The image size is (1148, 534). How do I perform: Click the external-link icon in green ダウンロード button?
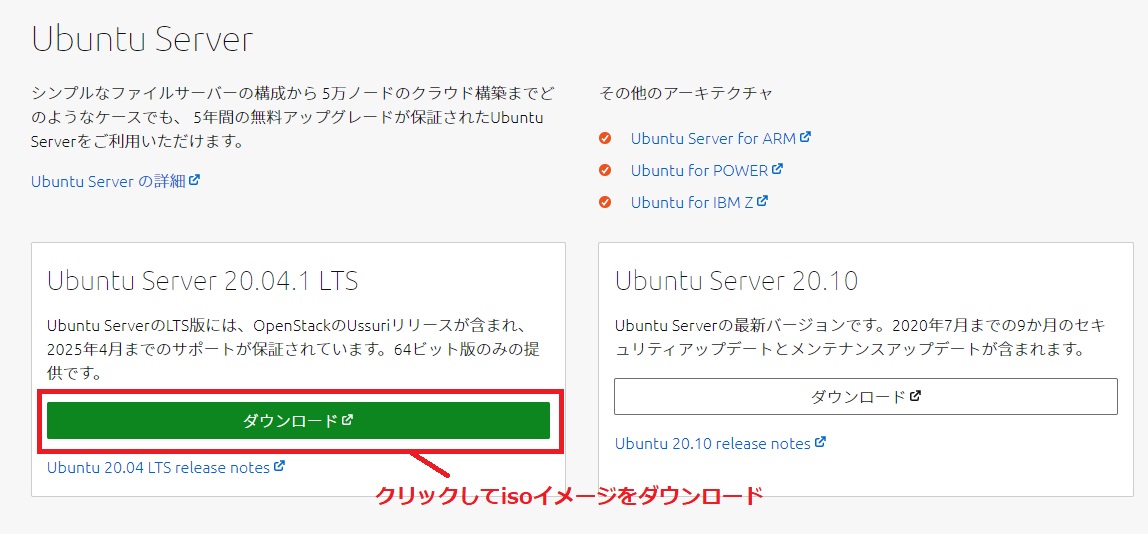(x=348, y=420)
